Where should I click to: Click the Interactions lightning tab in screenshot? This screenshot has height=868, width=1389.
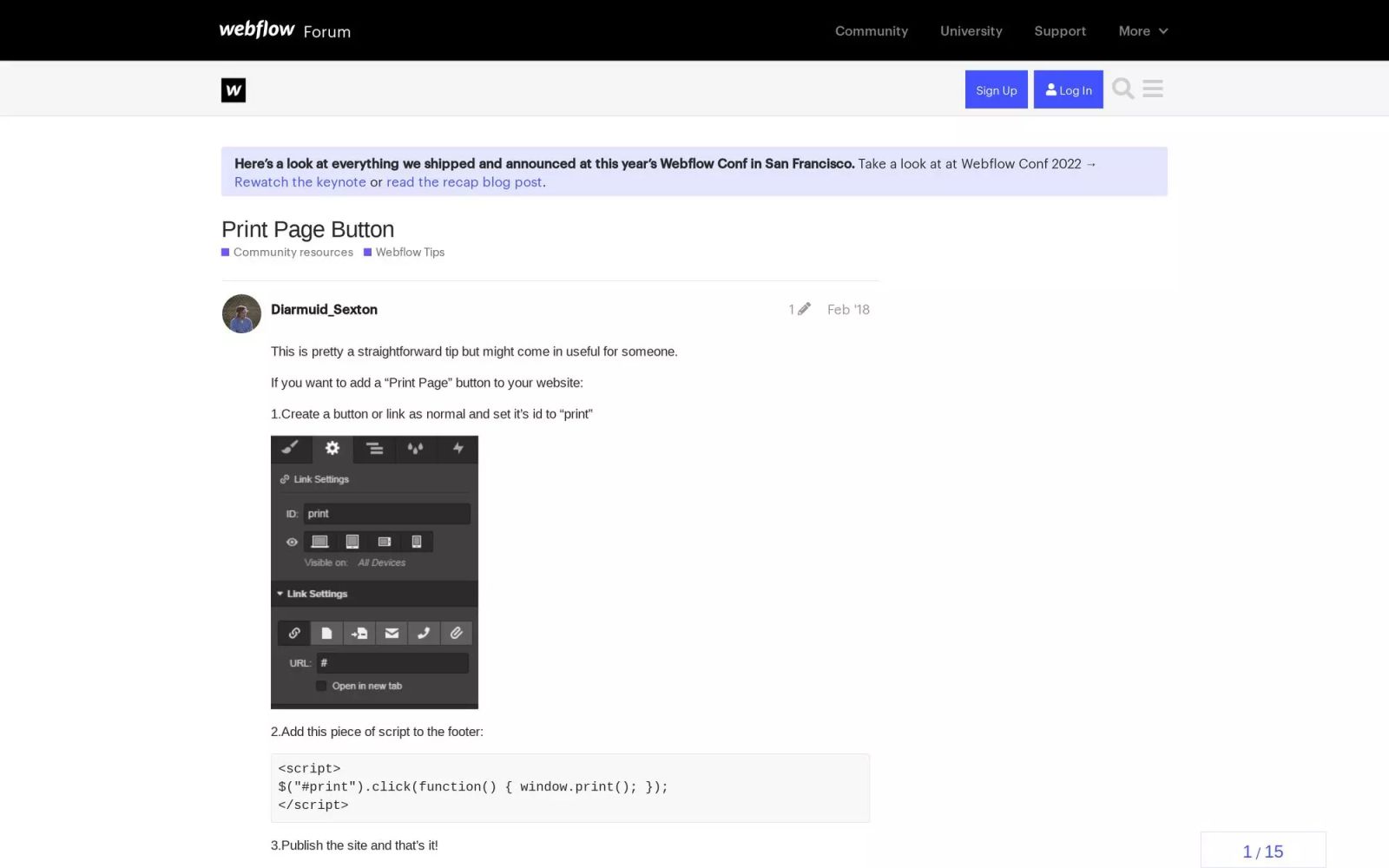(458, 448)
